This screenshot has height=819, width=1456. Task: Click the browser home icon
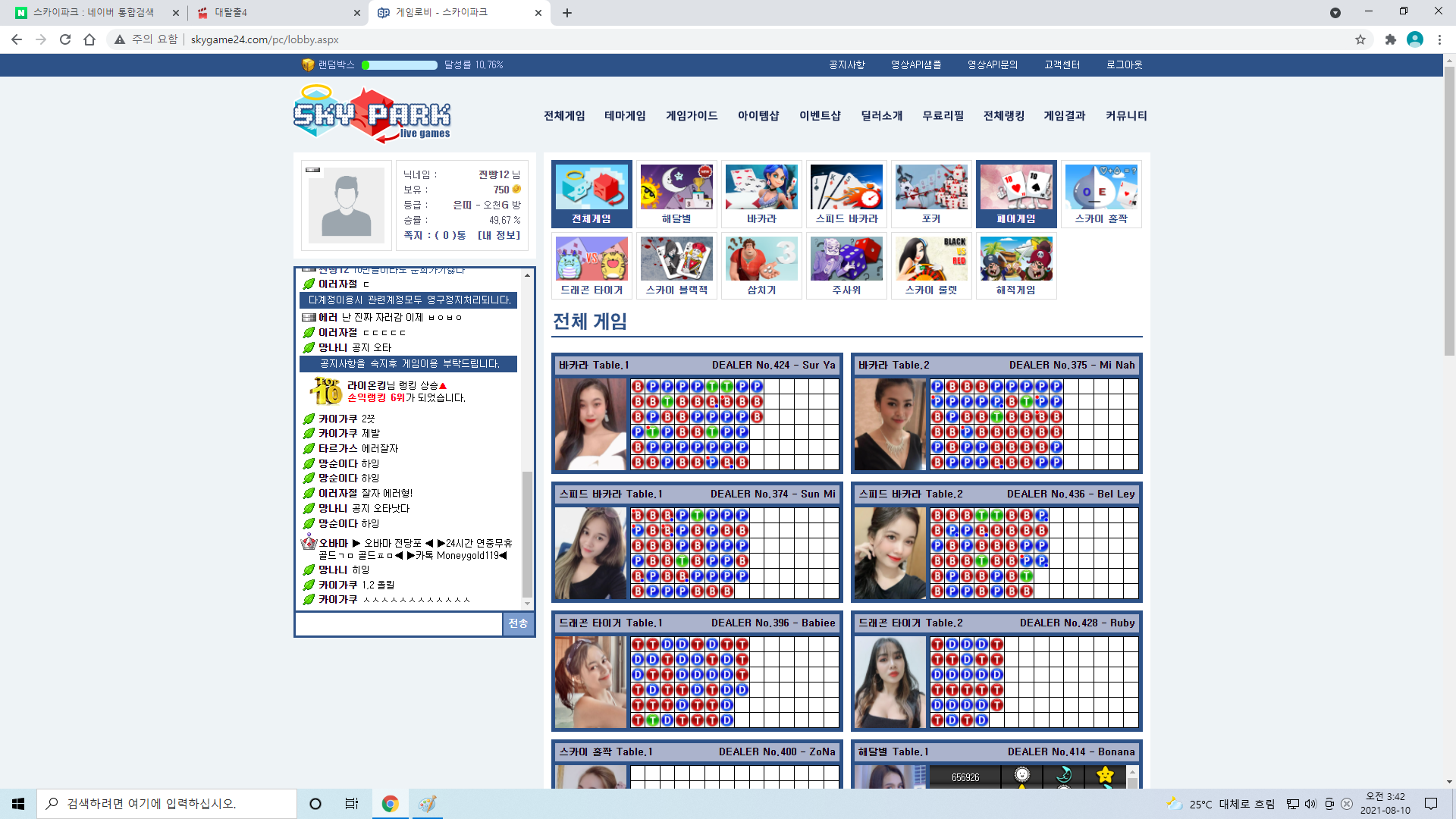click(89, 39)
